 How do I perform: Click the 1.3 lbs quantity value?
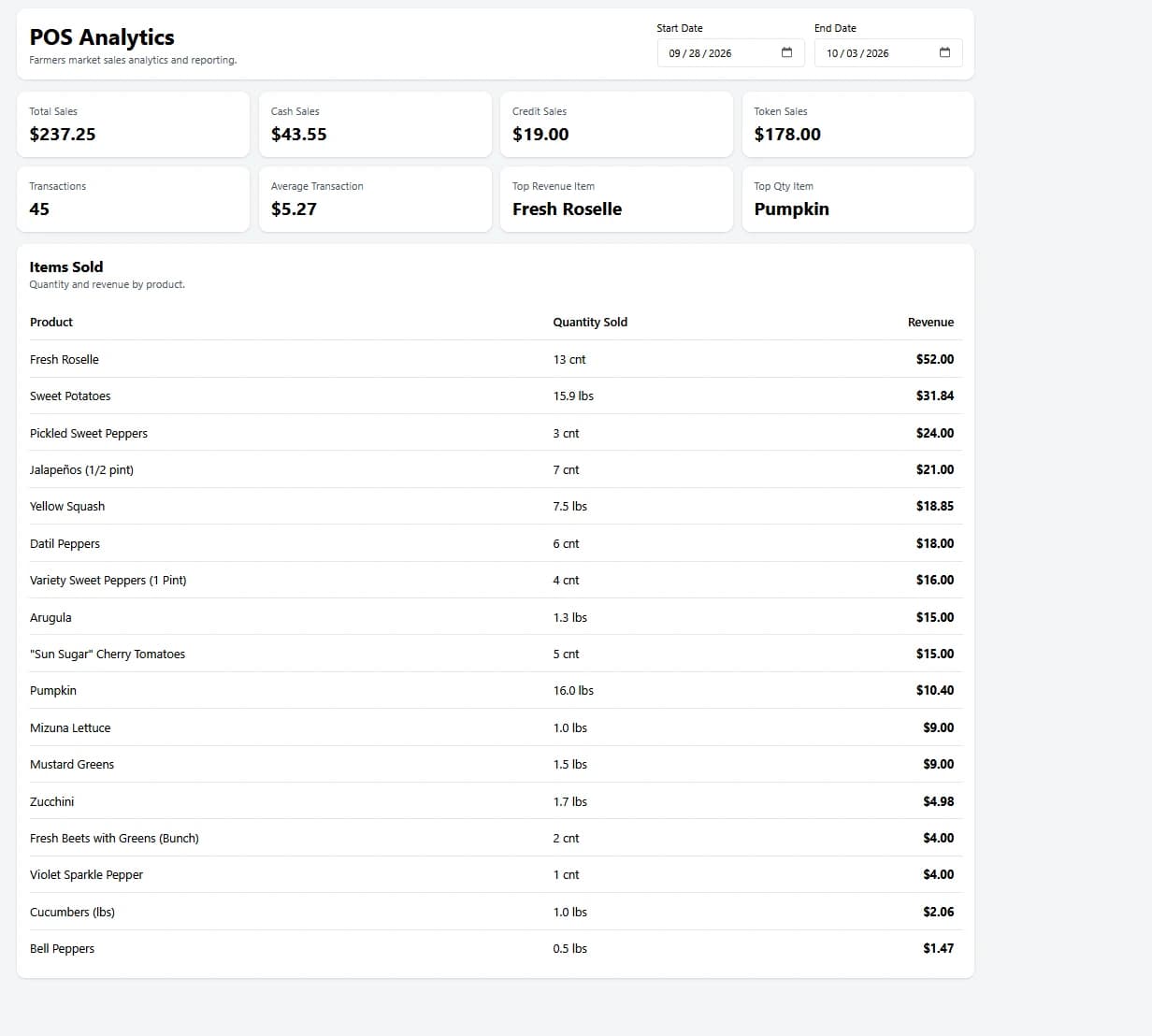570,617
